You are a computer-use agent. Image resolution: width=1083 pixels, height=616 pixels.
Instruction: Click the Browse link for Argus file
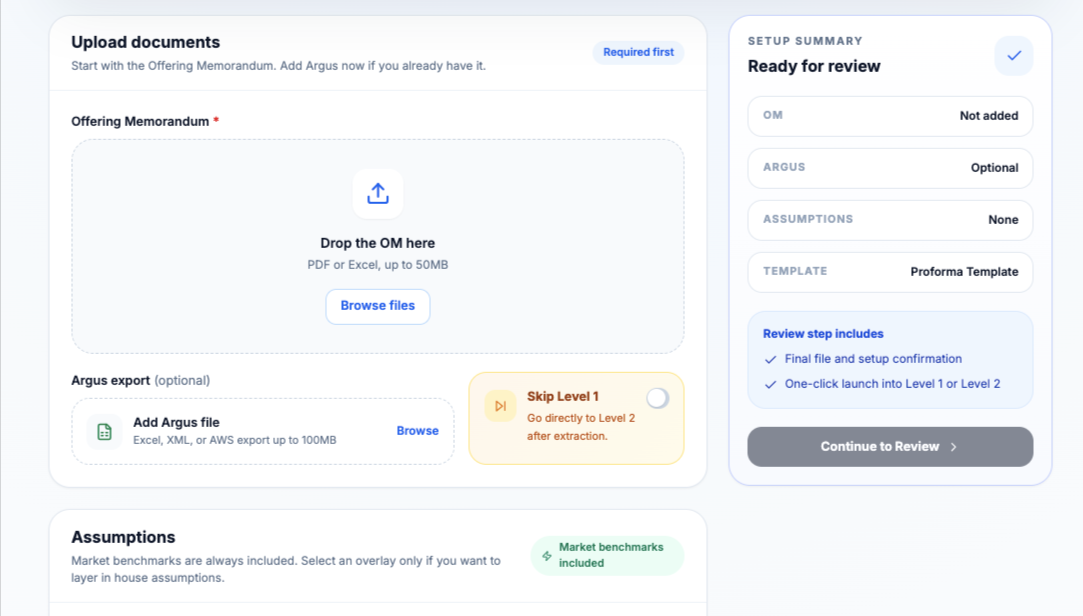click(x=417, y=431)
